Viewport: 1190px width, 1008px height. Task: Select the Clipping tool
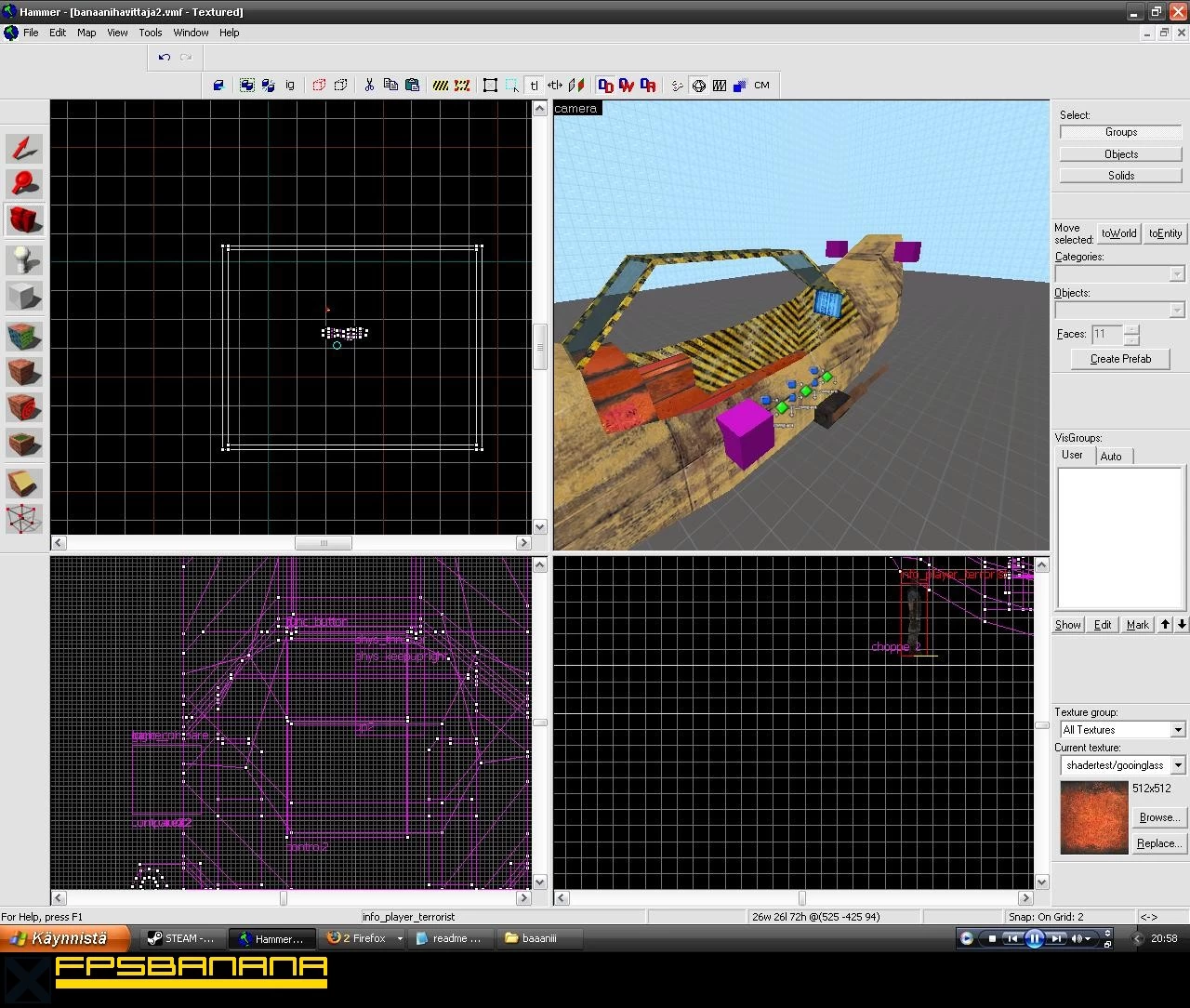tap(24, 483)
